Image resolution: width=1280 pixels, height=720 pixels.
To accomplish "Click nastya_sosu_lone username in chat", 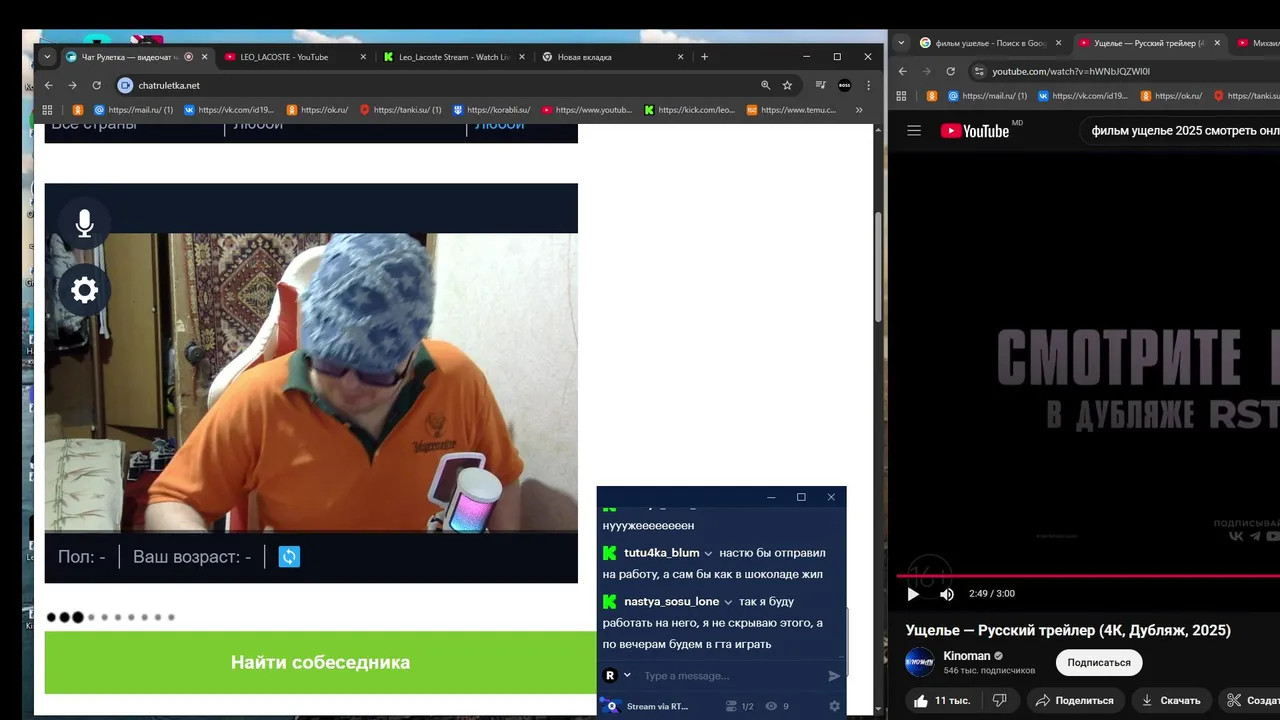I will tap(671, 601).
